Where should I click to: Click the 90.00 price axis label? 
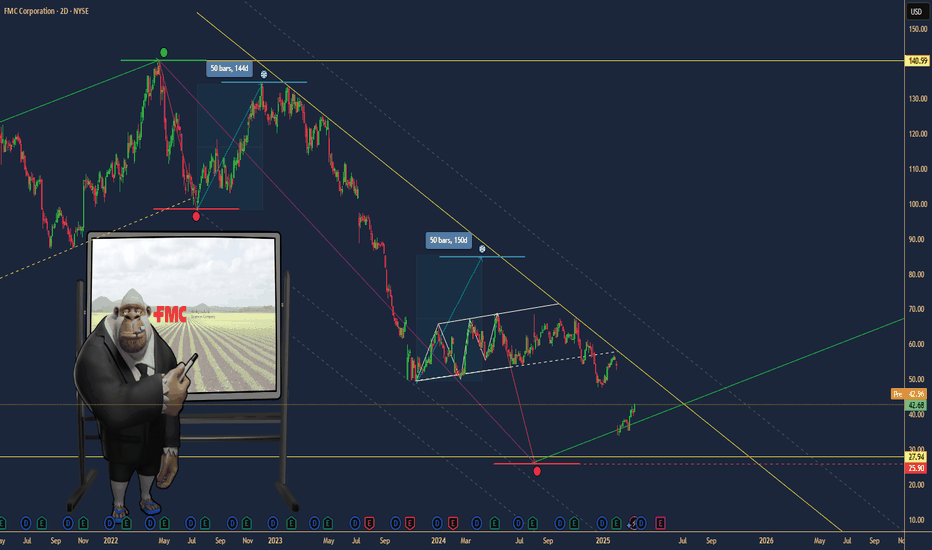918,239
